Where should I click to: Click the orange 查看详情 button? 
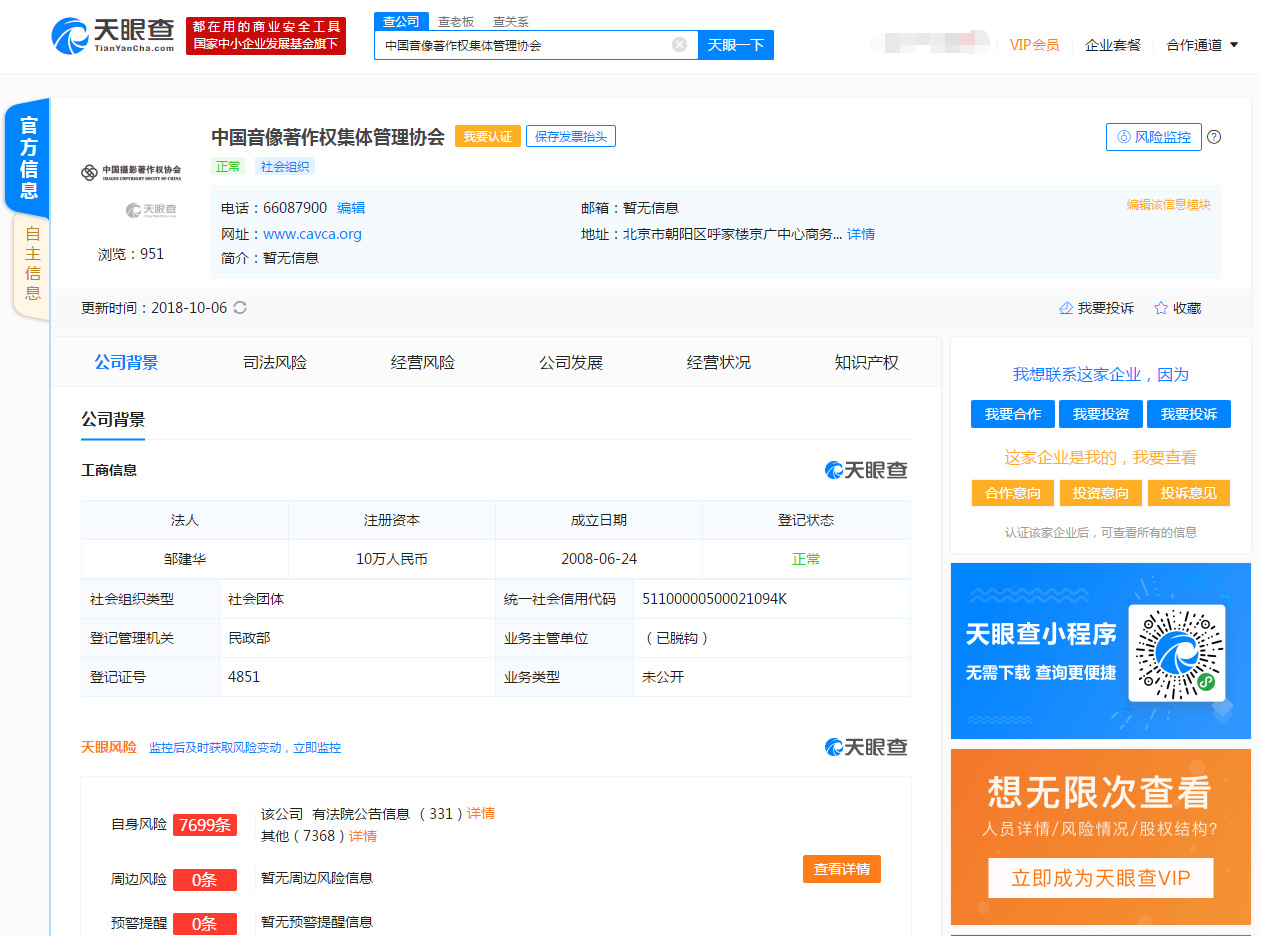click(x=842, y=869)
